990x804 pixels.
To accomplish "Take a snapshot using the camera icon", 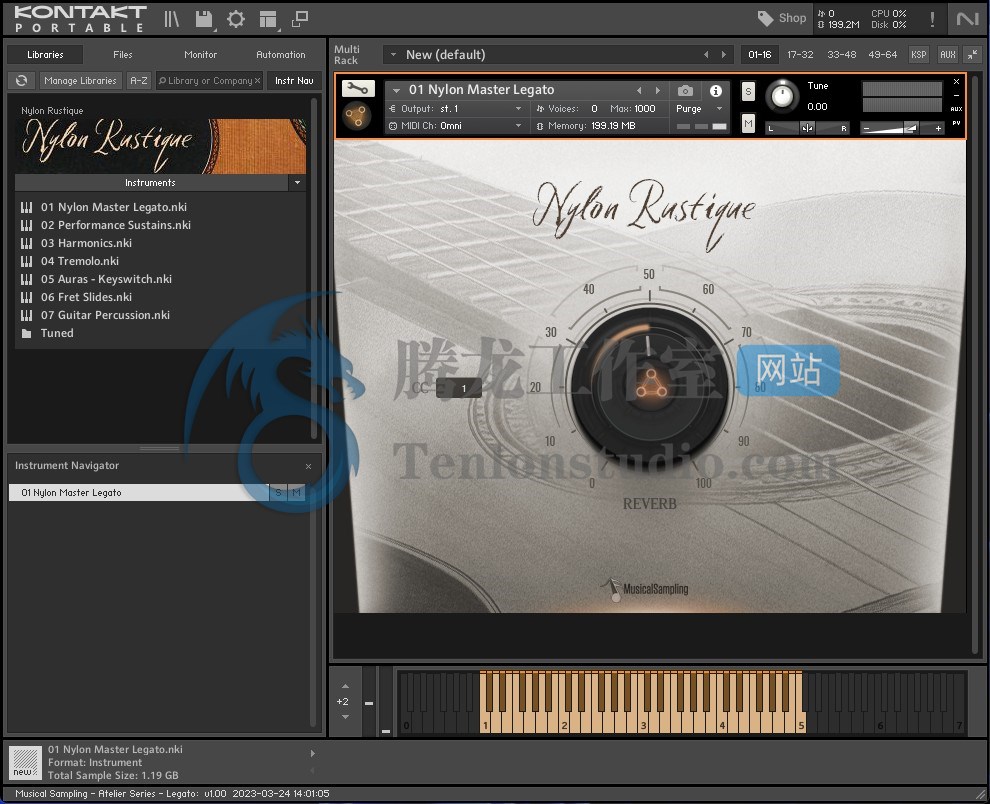I will click(x=685, y=90).
